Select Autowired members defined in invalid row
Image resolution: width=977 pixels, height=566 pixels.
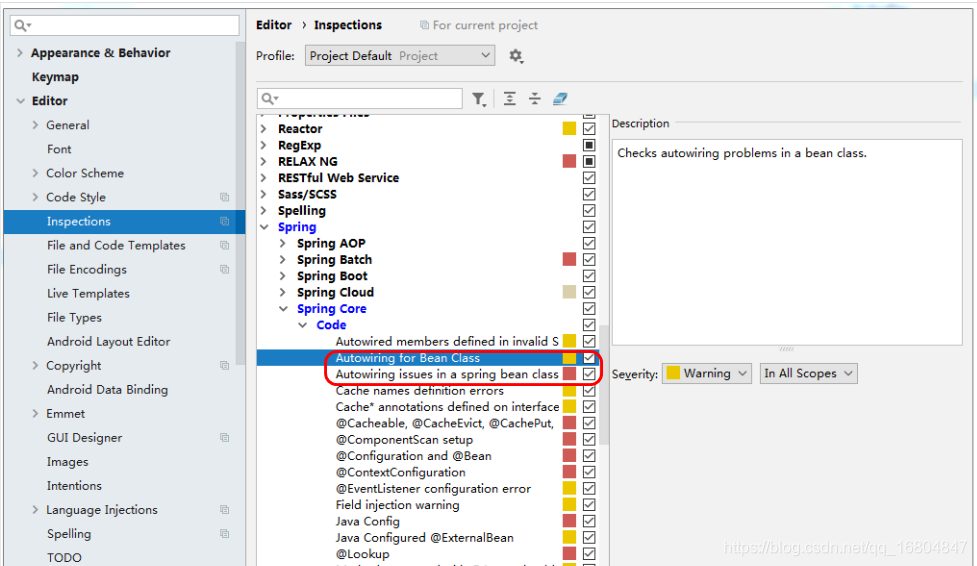447,341
